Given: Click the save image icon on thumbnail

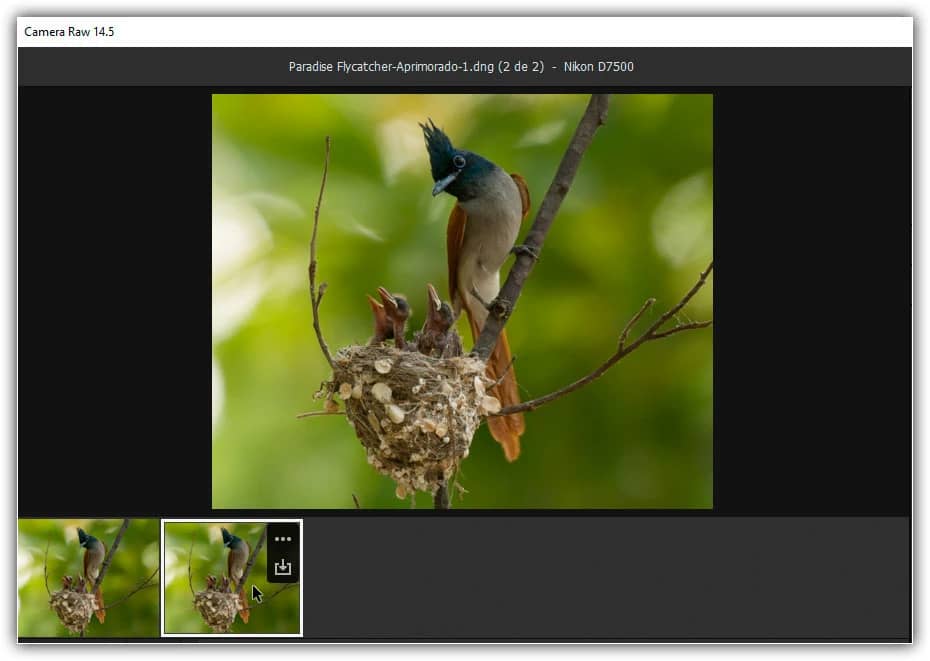Looking at the screenshot, I should (283, 567).
